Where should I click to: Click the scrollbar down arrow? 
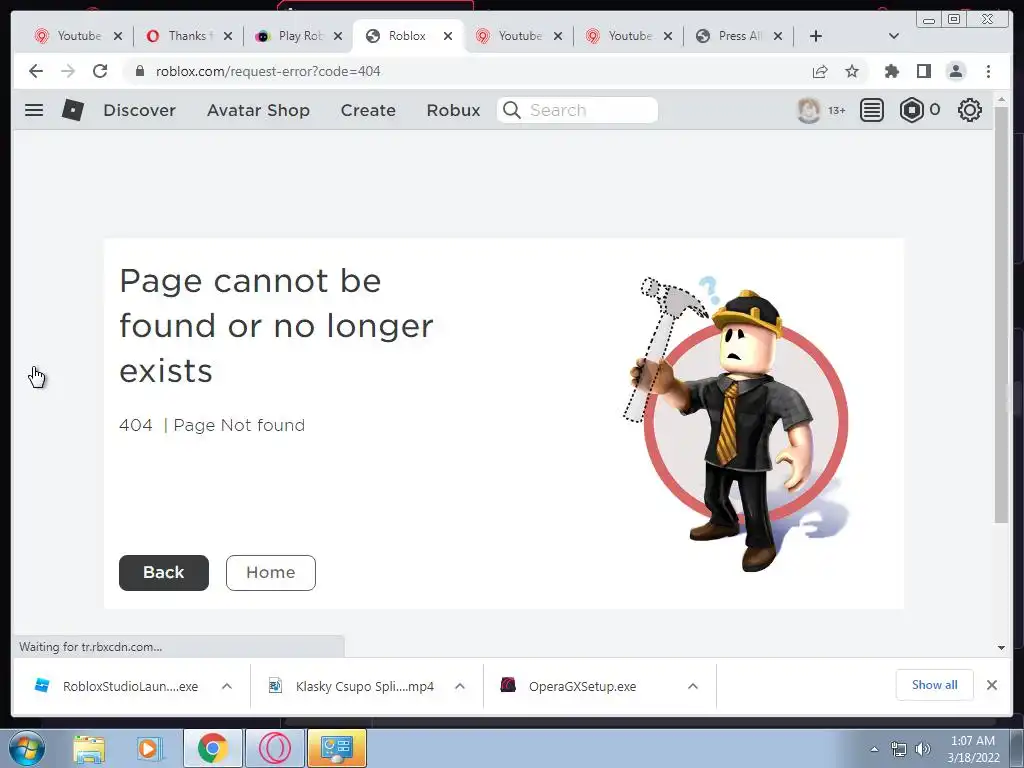click(1001, 648)
